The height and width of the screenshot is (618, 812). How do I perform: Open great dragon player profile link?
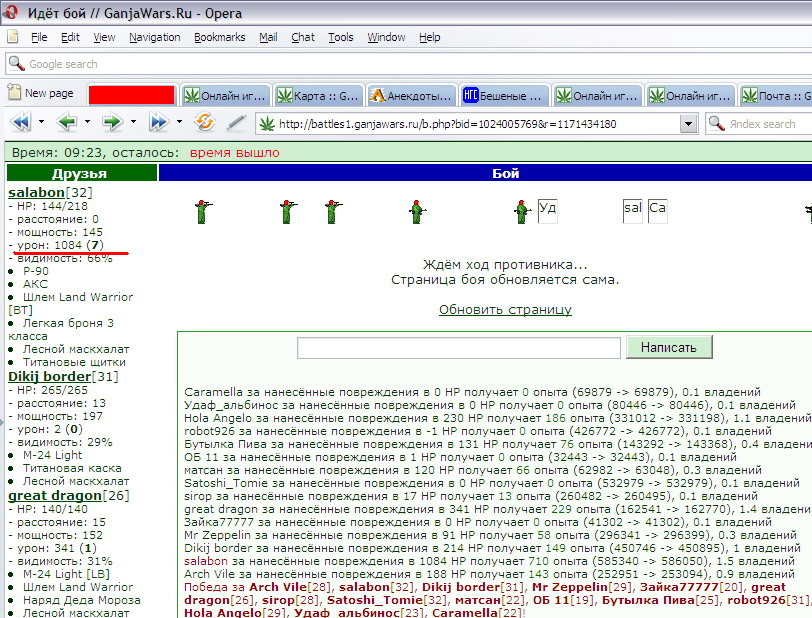[55, 495]
